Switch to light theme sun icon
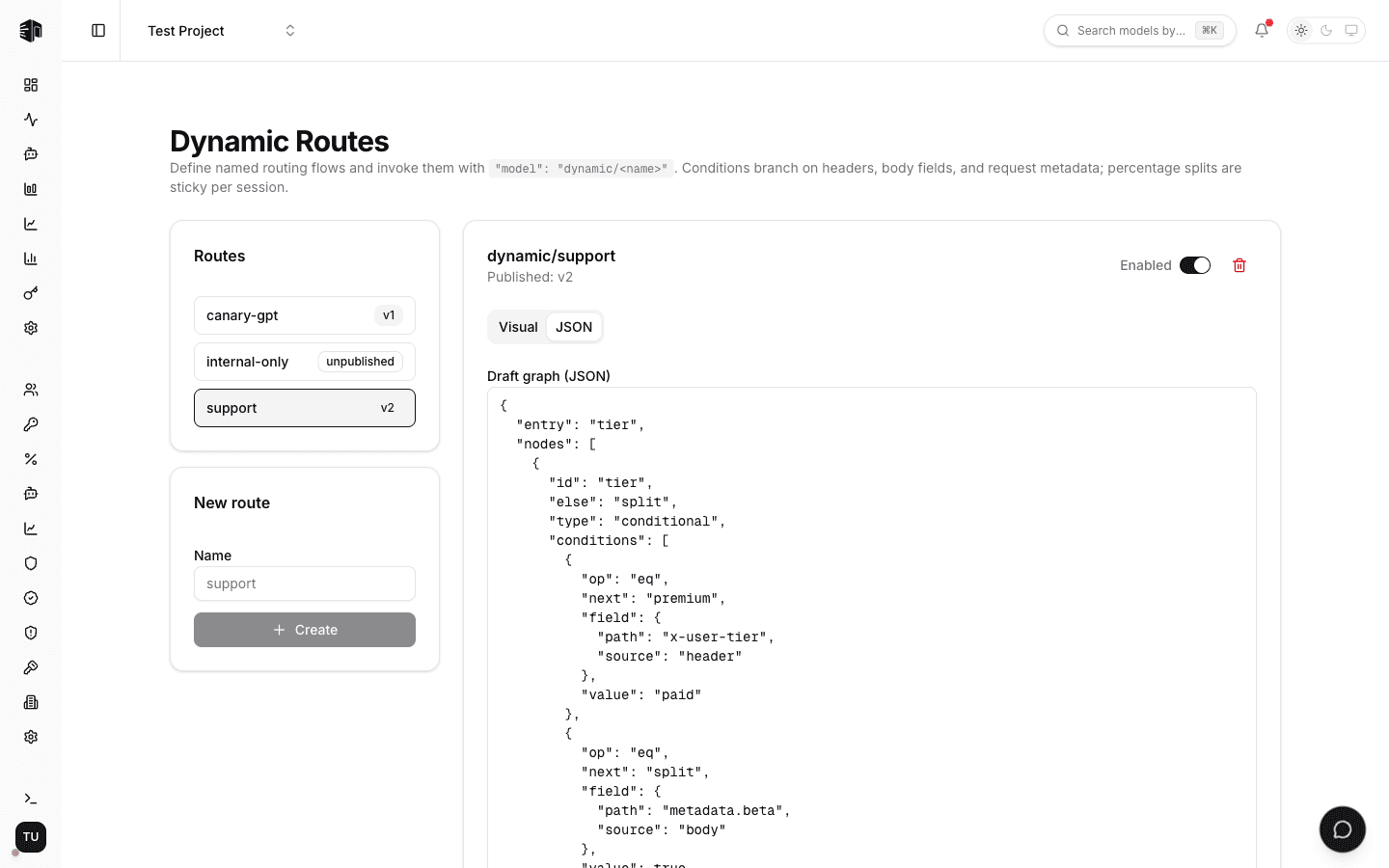This screenshot has width=1389, height=868. 1301,31
